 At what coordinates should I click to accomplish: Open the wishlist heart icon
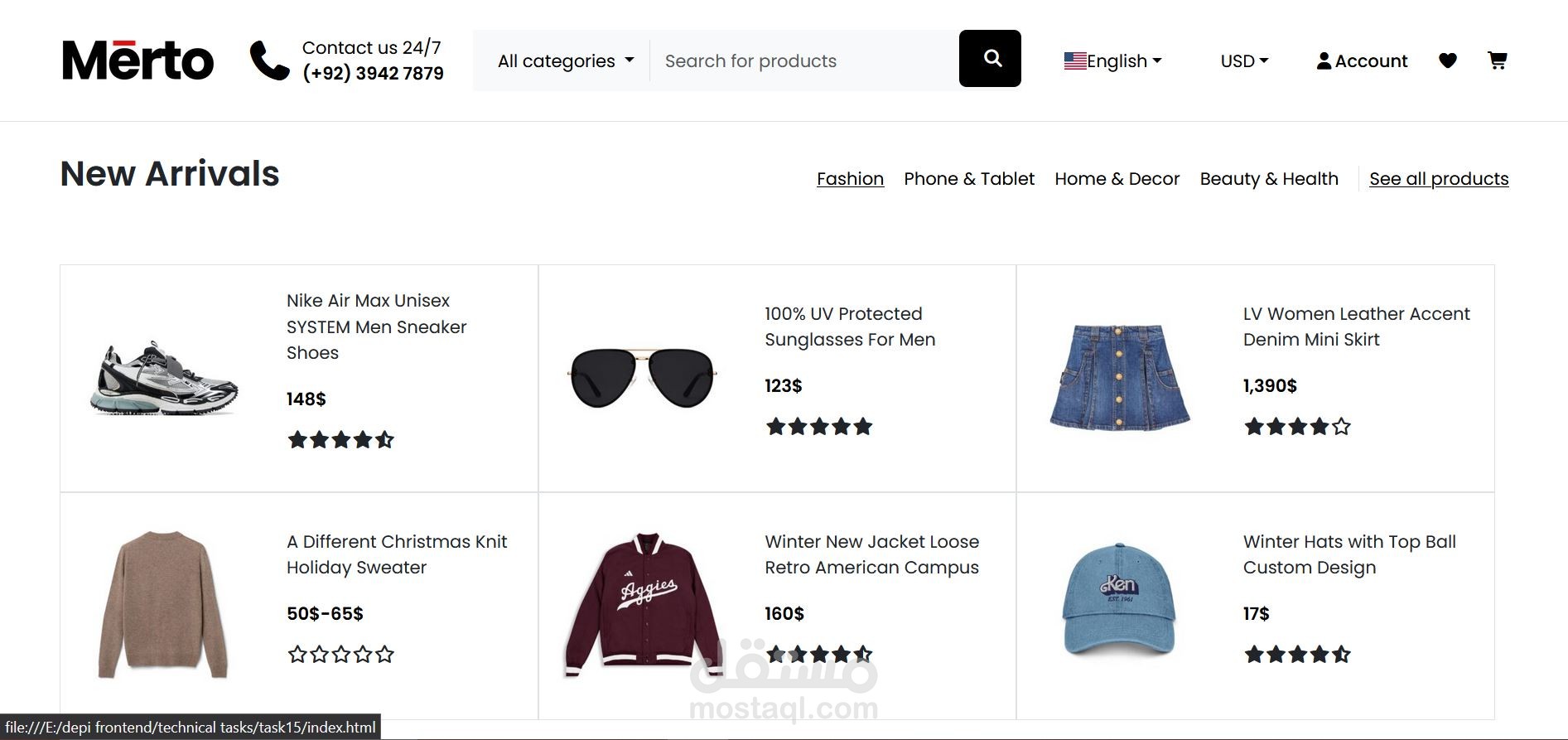[1448, 60]
